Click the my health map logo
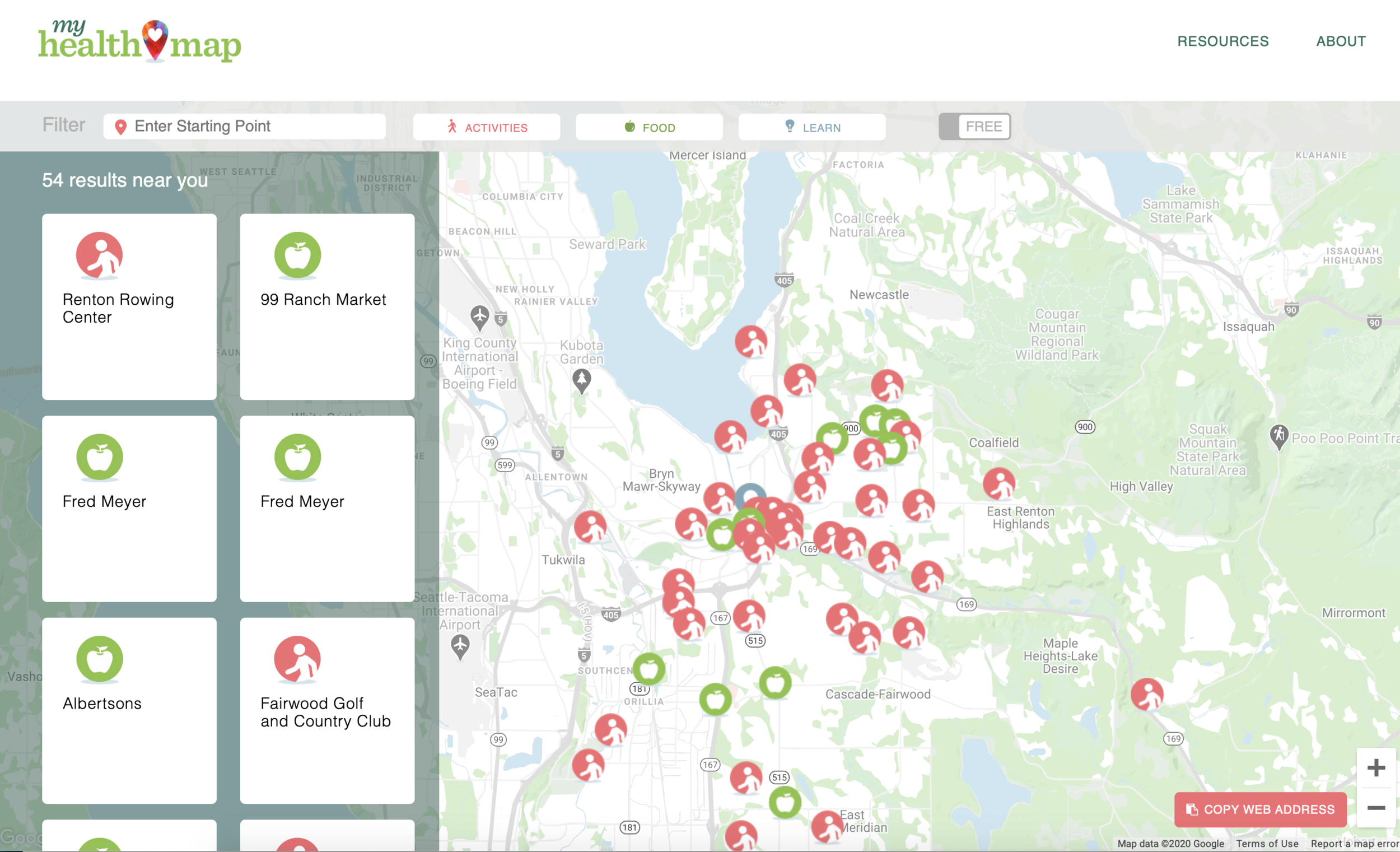The width and height of the screenshot is (1400, 852). point(140,41)
